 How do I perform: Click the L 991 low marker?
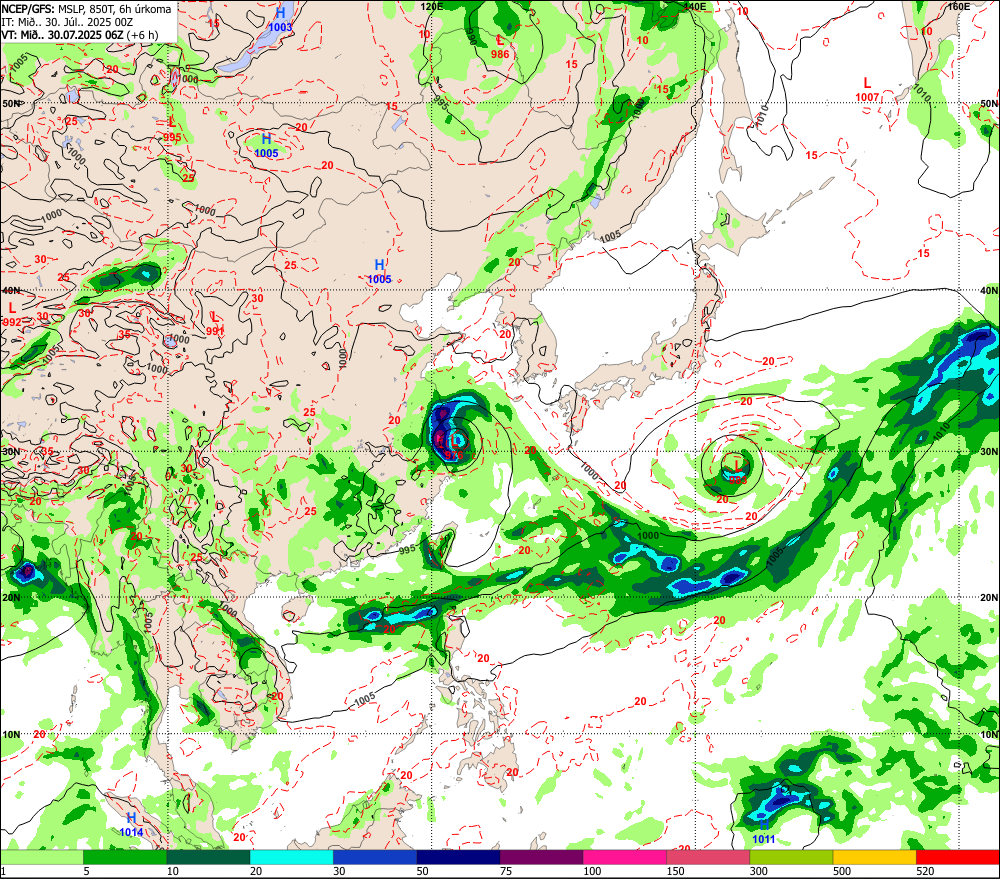(215, 323)
